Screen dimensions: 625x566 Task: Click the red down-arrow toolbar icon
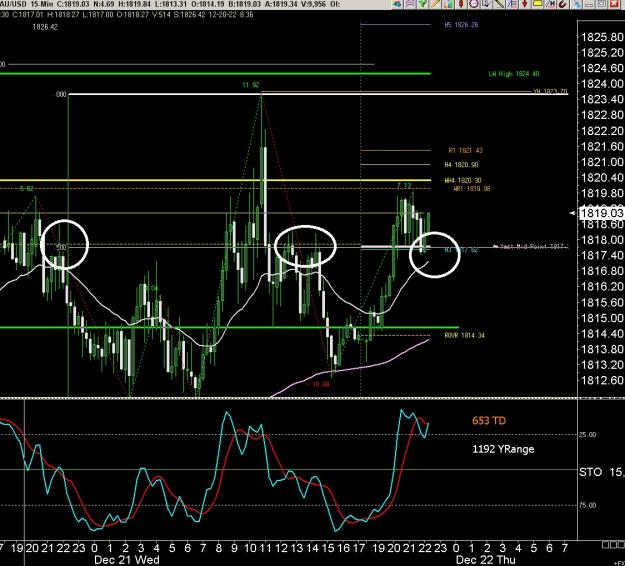pos(525,4)
